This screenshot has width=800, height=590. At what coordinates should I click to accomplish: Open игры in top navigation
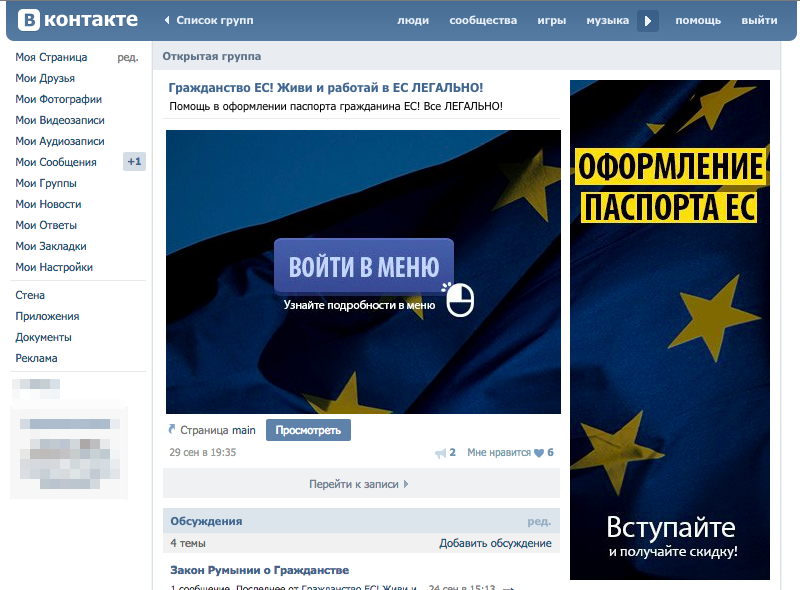click(552, 21)
